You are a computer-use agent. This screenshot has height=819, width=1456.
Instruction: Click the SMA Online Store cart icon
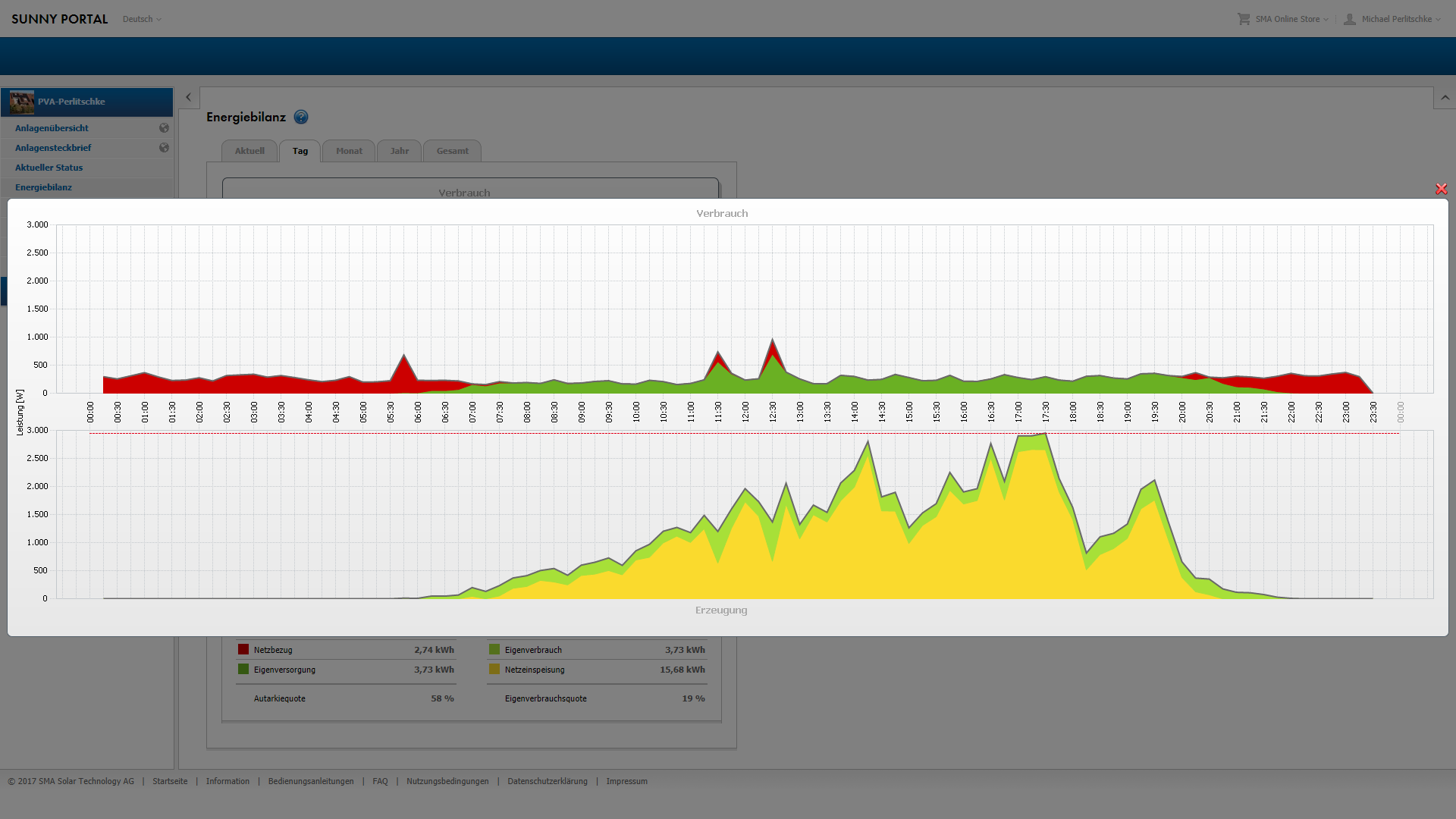1244,19
